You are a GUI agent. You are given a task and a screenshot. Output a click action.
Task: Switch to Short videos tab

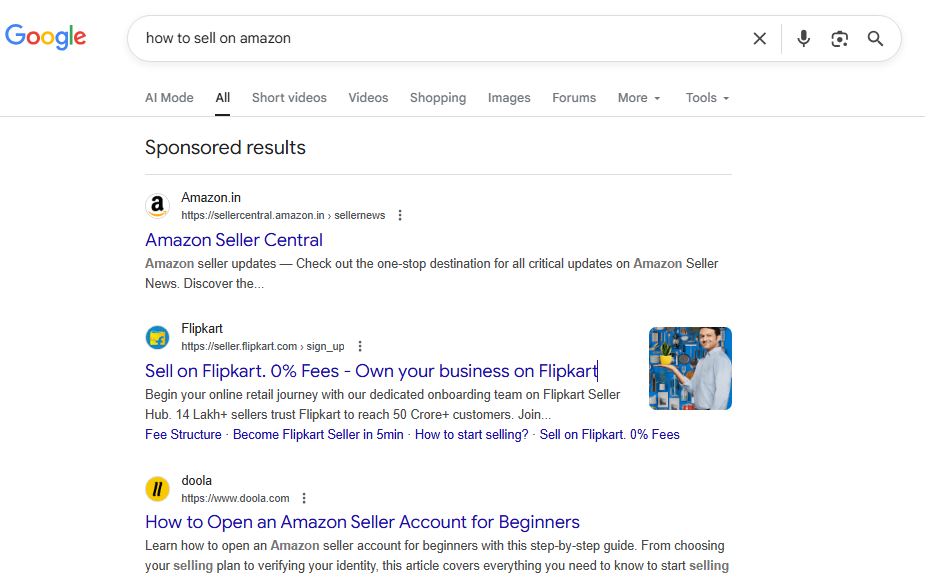click(289, 97)
